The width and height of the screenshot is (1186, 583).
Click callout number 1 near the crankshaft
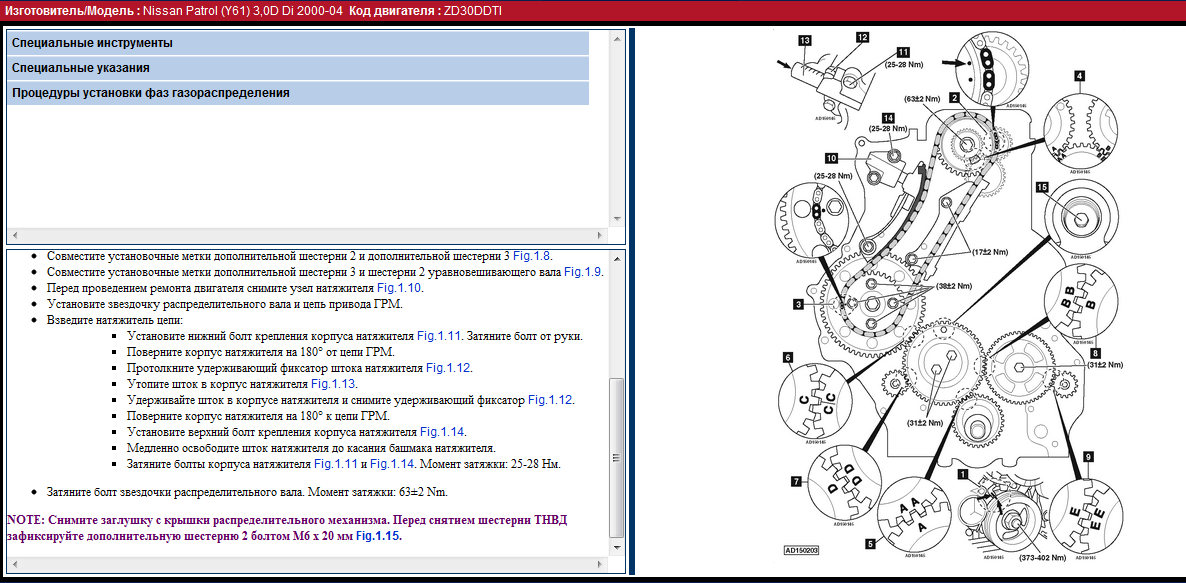962,474
